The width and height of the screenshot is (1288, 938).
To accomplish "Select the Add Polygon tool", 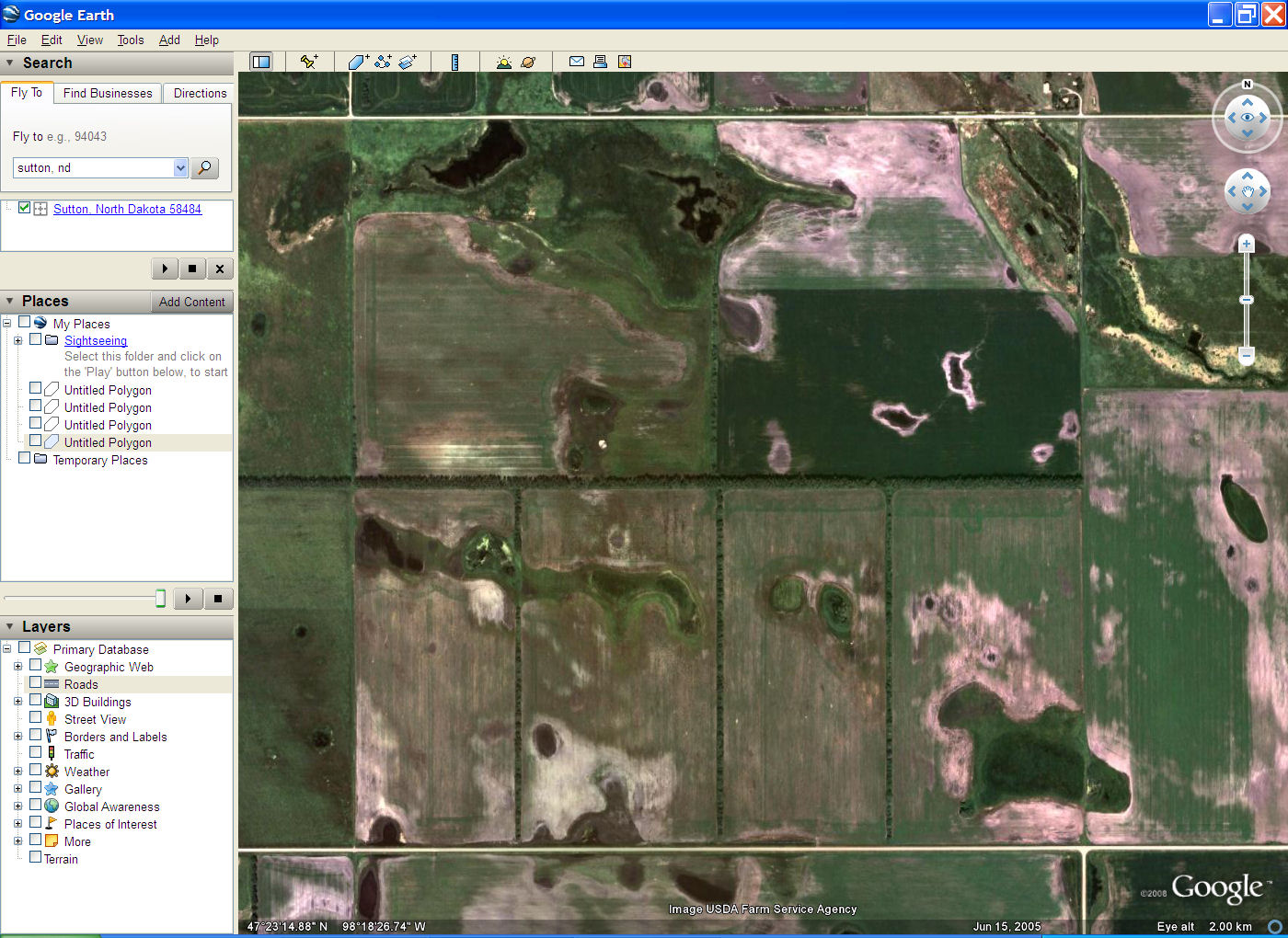I will click(358, 62).
